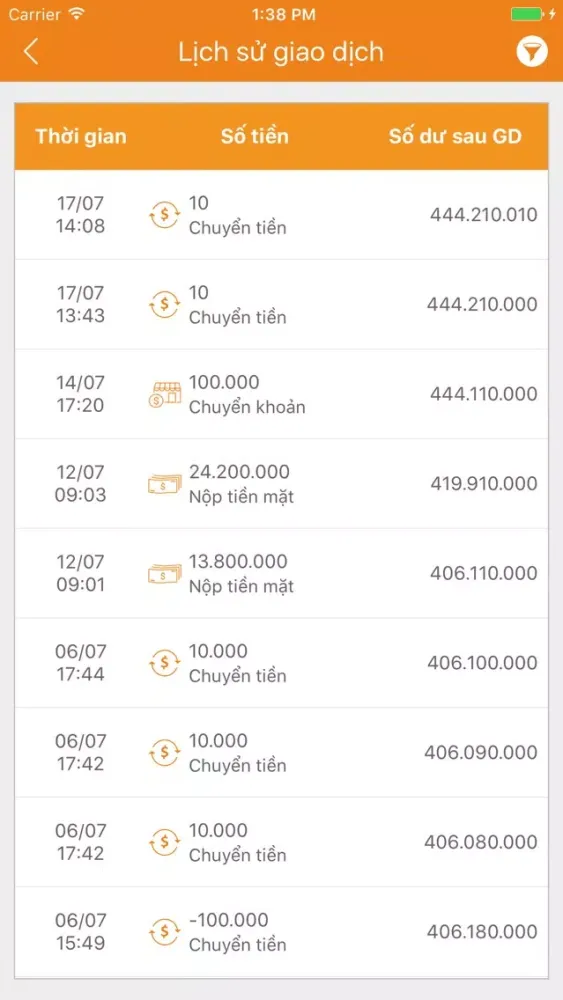Tap the cash icon beside 13.800.000 deposit
Viewport: 563px width, 1000px height.
click(x=165, y=573)
